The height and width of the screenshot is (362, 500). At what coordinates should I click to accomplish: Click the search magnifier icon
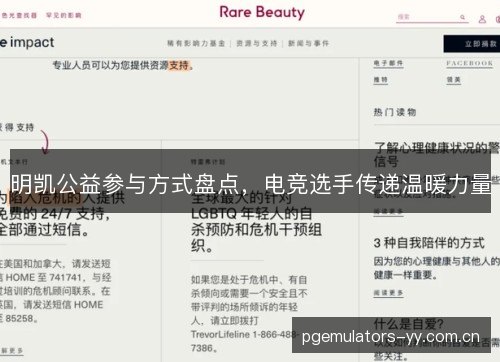click(462, 17)
